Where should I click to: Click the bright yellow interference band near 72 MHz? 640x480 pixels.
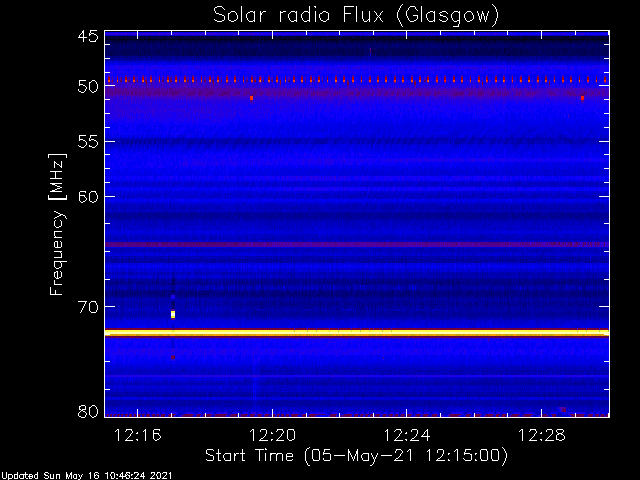tap(357, 333)
